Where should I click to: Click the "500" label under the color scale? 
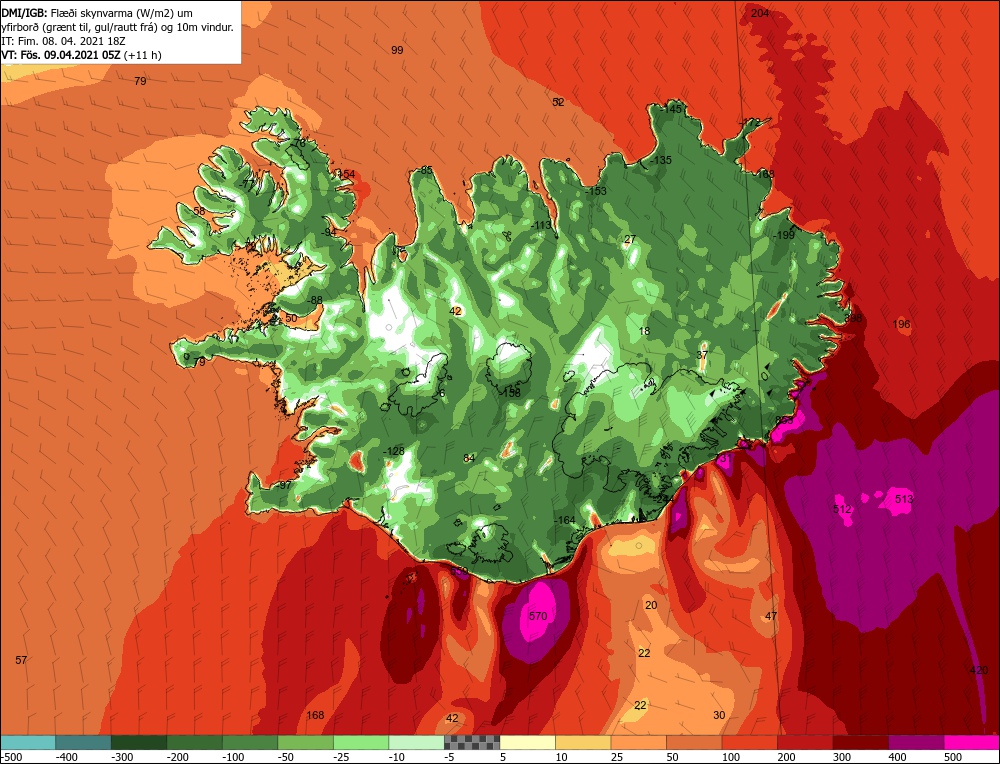pyautogui.click(x=953, y=757)
